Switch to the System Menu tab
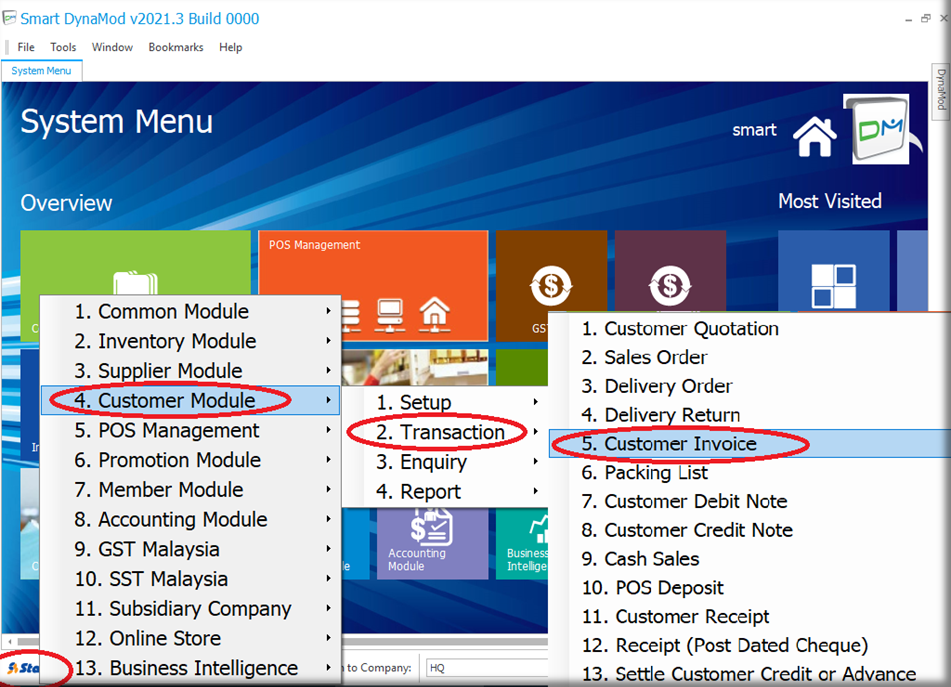This screenshot has width=951, height=687. pos(41,71)
